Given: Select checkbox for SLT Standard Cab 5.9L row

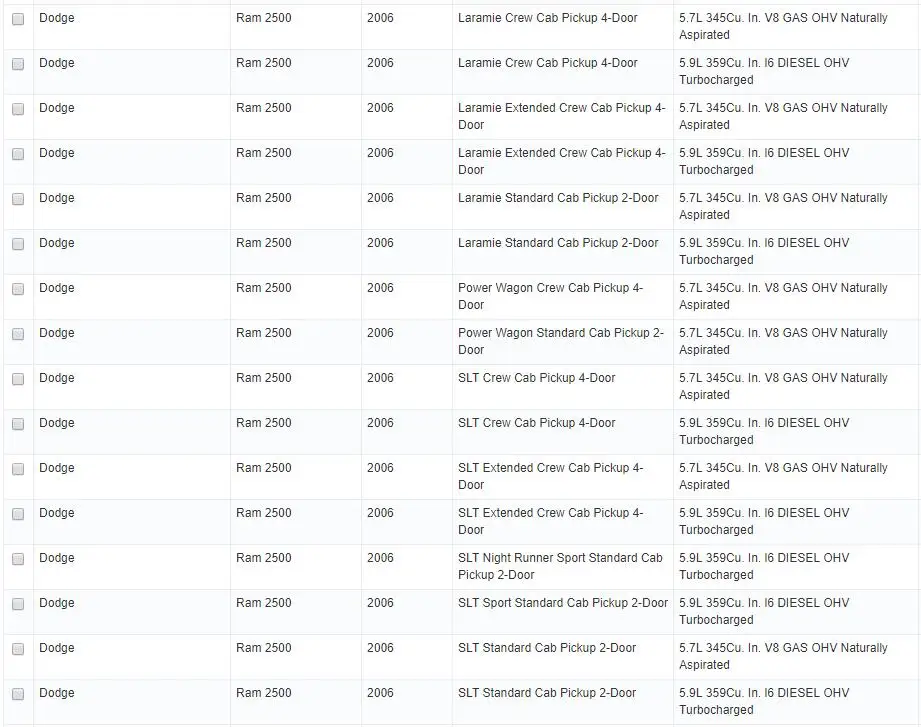Looking at the screenshot, I should 18,694.
